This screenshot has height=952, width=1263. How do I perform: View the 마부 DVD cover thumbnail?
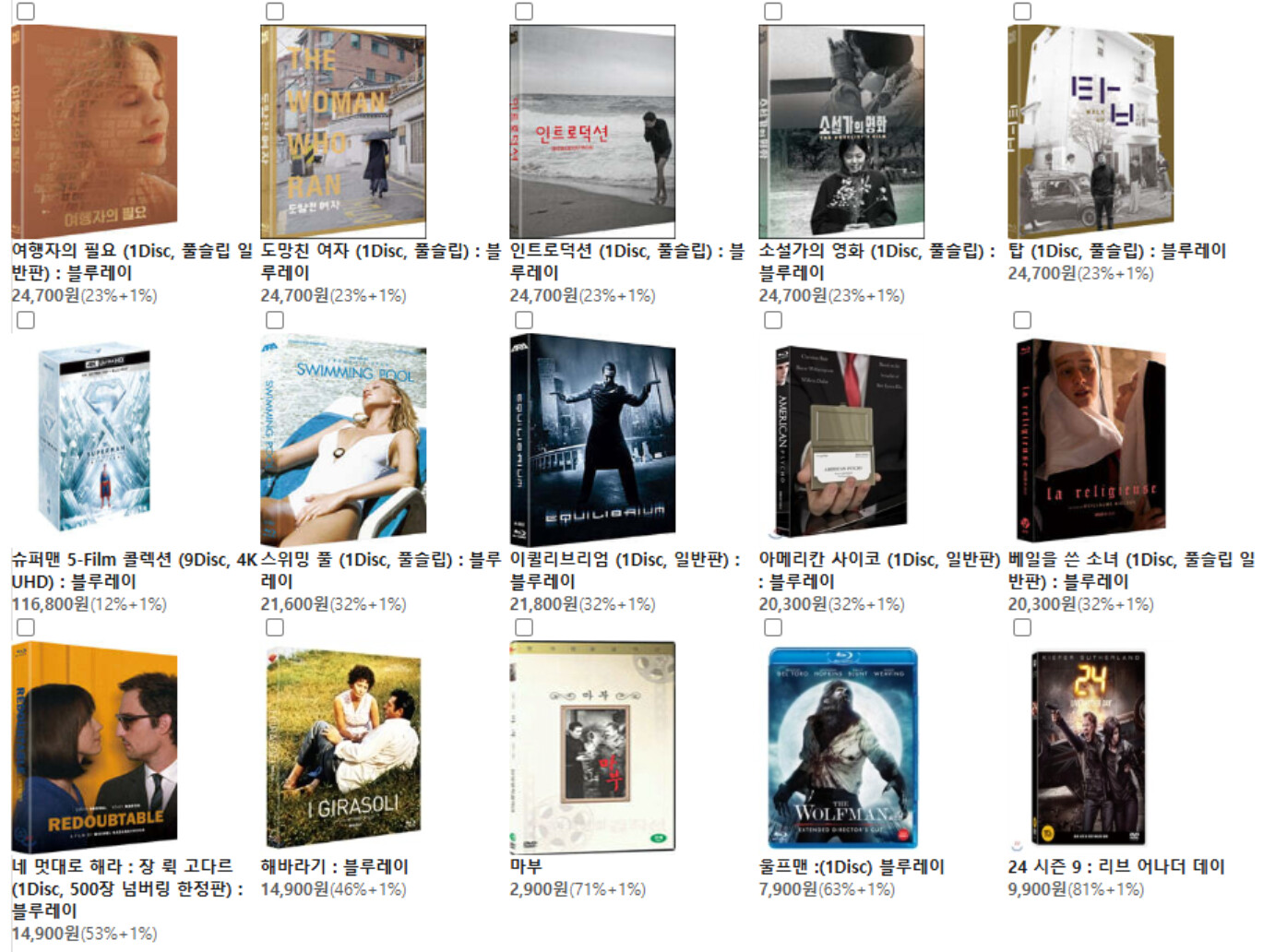tap(592, 747)
